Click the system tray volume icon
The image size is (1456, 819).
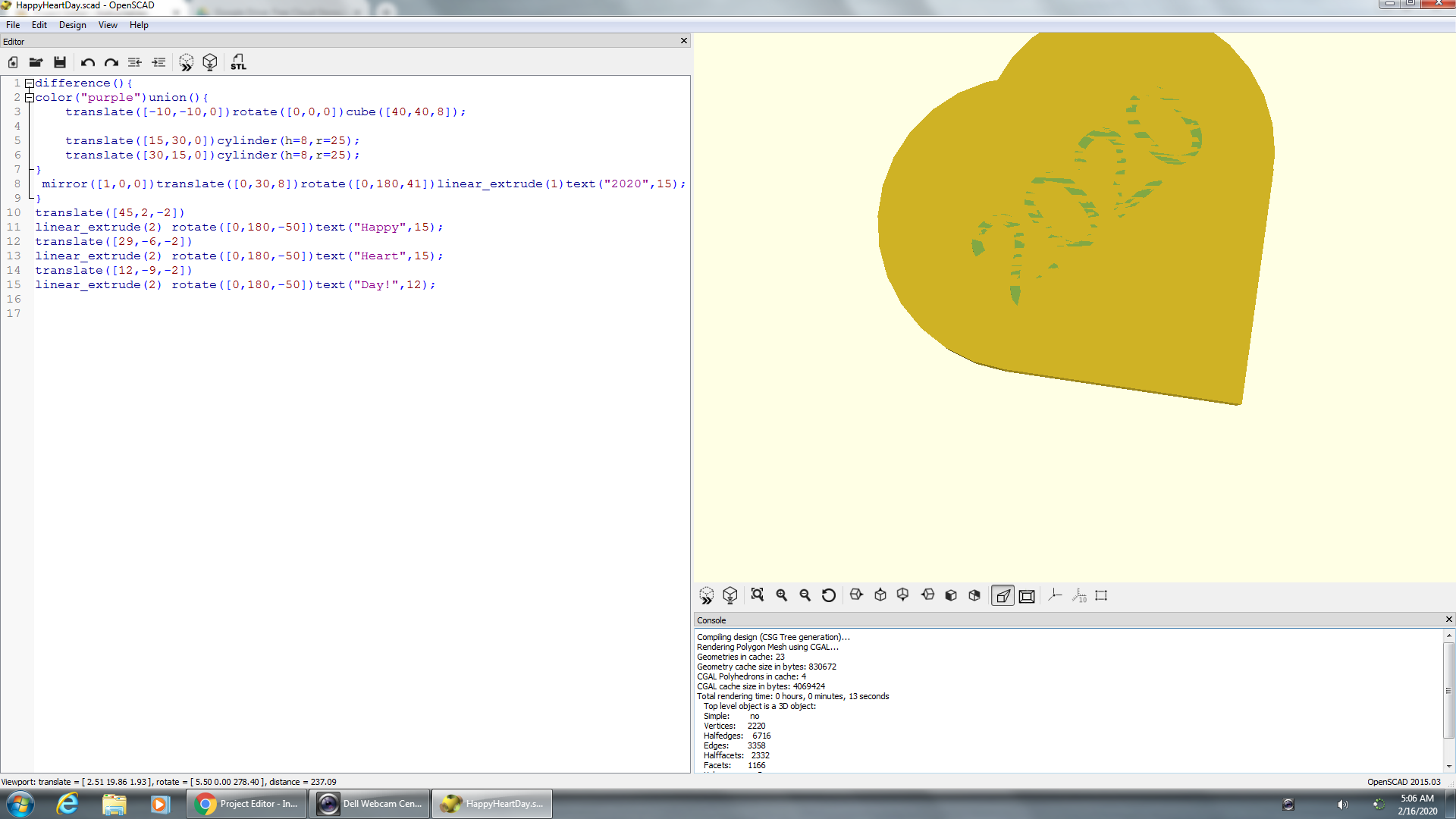[1342, 805]
